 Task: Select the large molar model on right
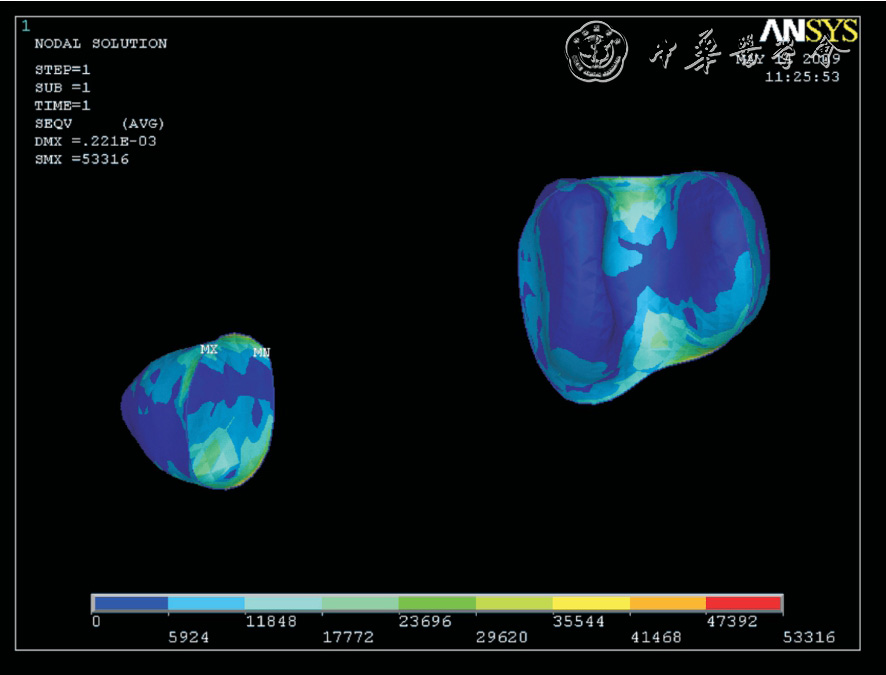click(642, 286)
